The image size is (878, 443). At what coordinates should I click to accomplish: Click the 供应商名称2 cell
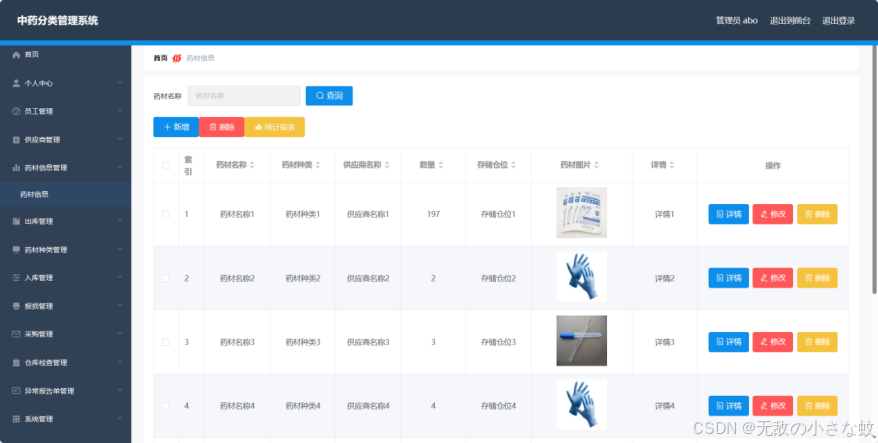tap(368, 278)
